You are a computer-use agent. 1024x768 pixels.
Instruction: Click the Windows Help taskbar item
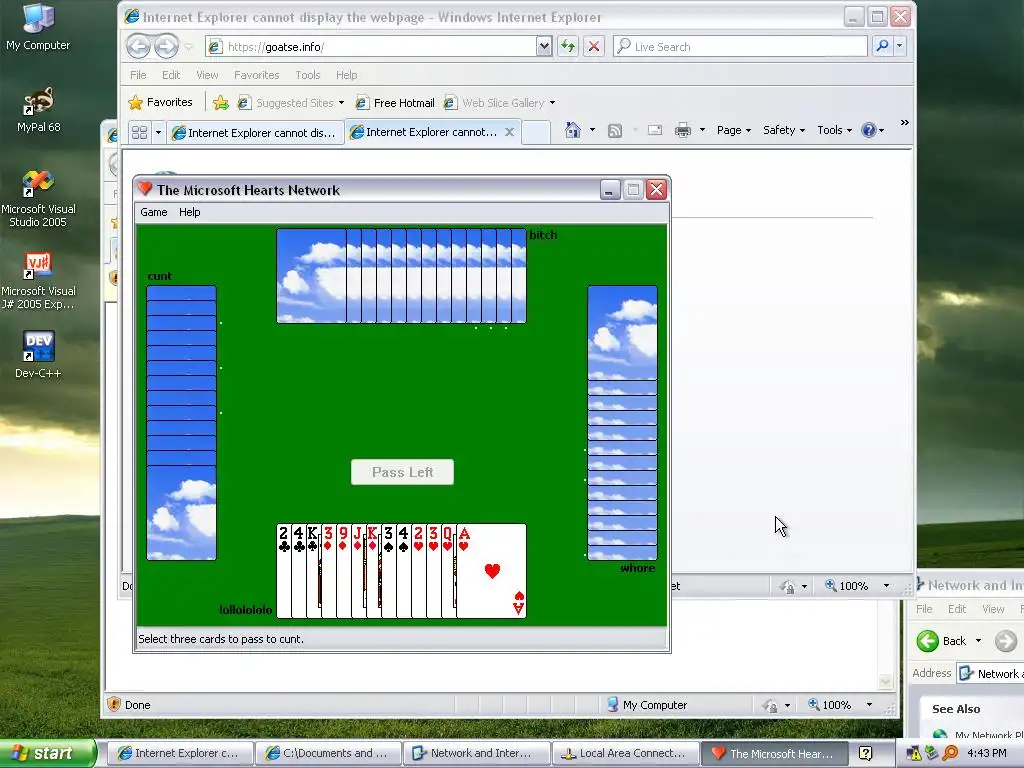coord(865,754)
